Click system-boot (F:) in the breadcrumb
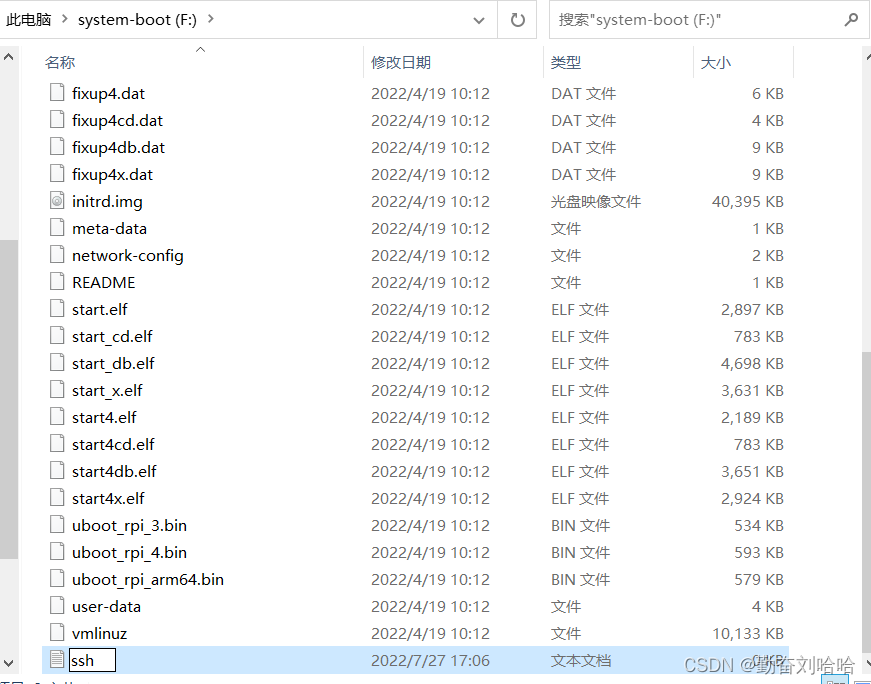The image size is (871, 684). pyautogui.click(x=137, y=20)
